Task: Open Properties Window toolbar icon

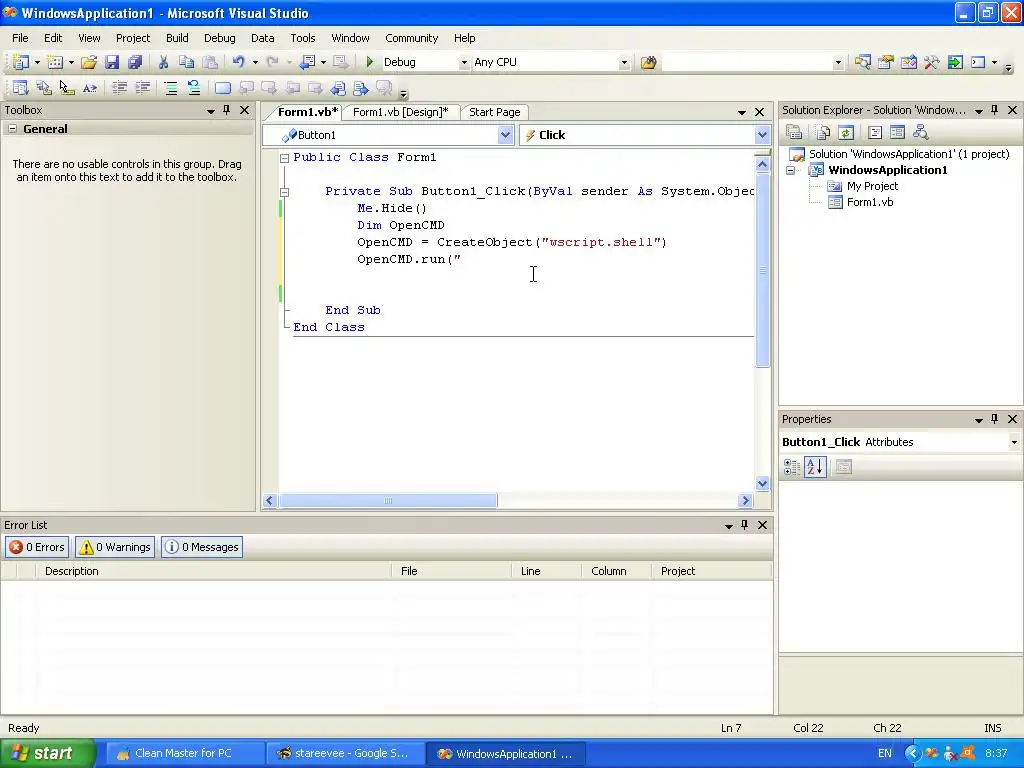Action: click(x=886, y=62)
